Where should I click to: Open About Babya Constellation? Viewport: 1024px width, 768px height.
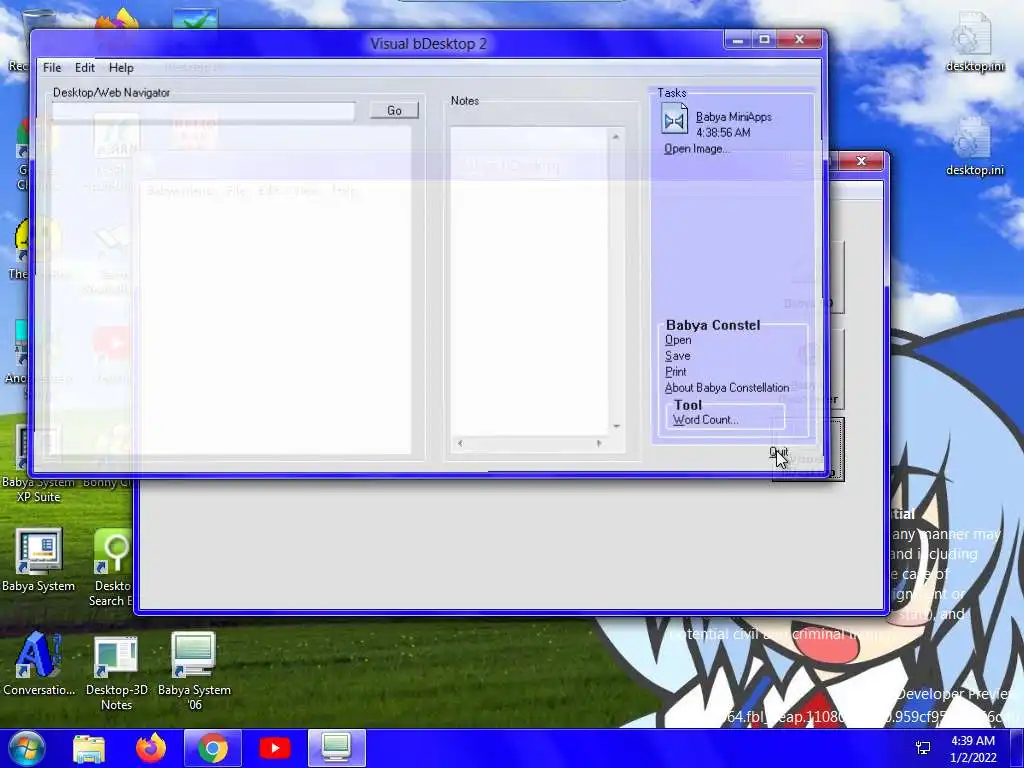pos(727,388)
